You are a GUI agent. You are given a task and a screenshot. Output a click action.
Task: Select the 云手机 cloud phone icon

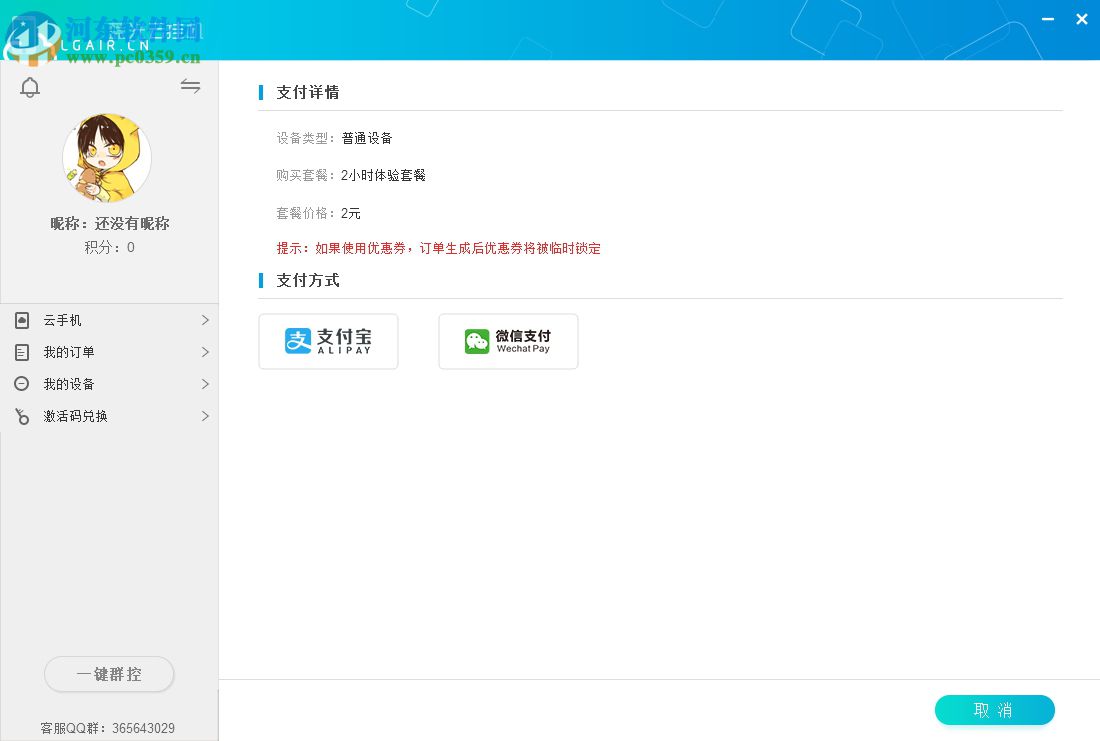(x=22, y=320)
